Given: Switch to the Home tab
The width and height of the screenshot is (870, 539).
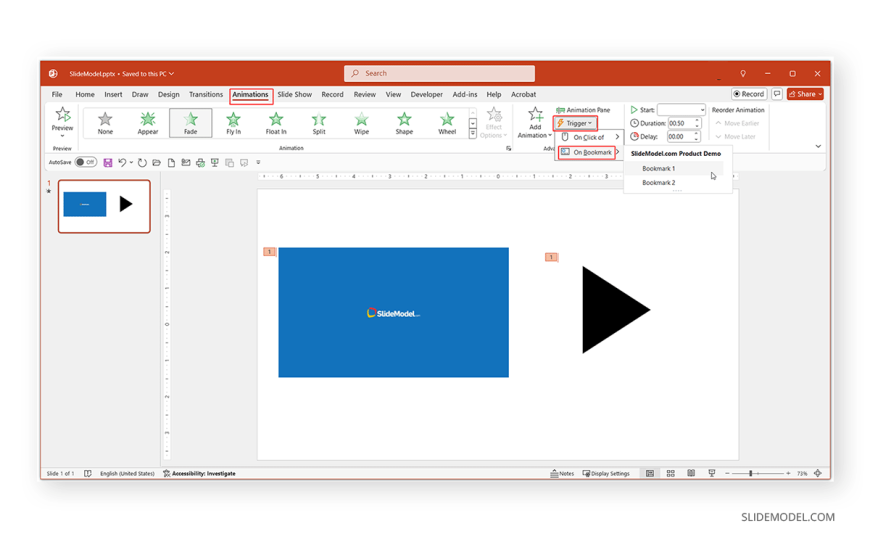Looking at the screenshot, I should 85,94.
